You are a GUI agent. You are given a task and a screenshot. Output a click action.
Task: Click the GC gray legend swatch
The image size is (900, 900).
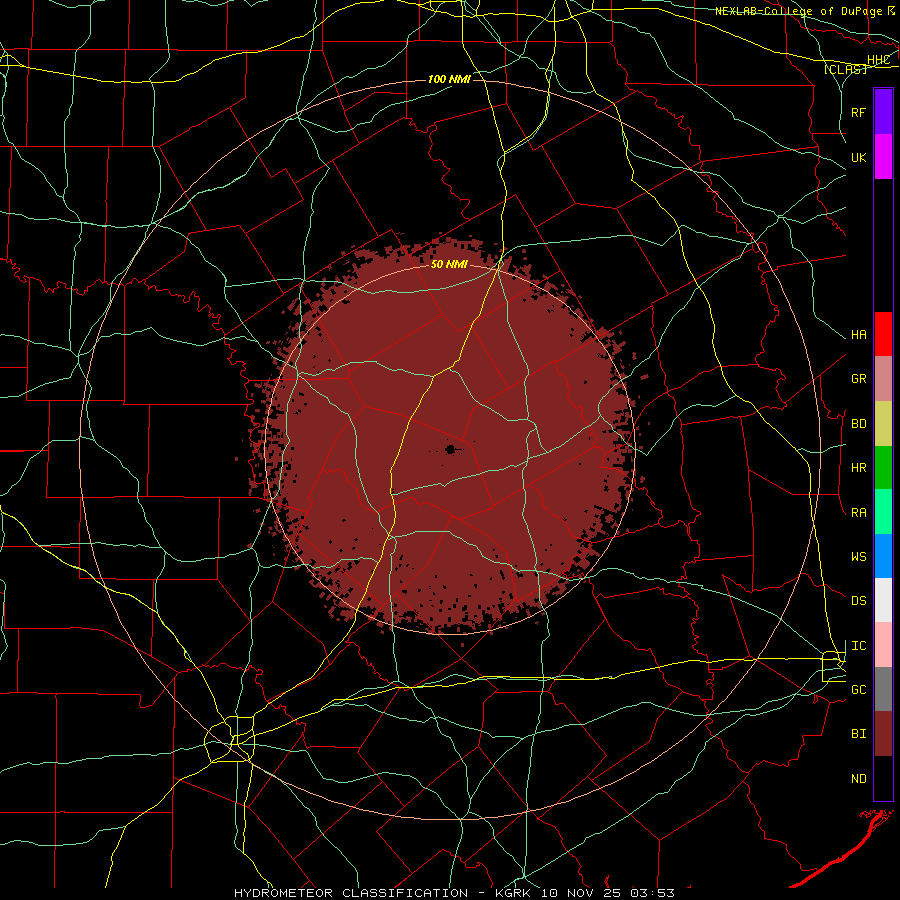pyautogui.click(x=883, y=689)
